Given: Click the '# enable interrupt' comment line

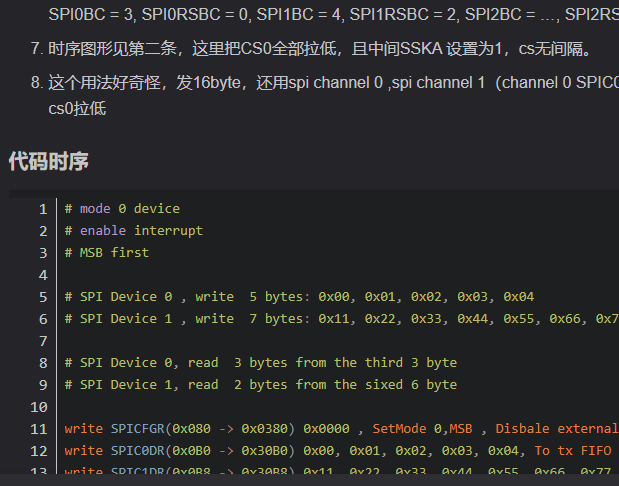Looking at the screenshot, I should (x=133, y=231).
